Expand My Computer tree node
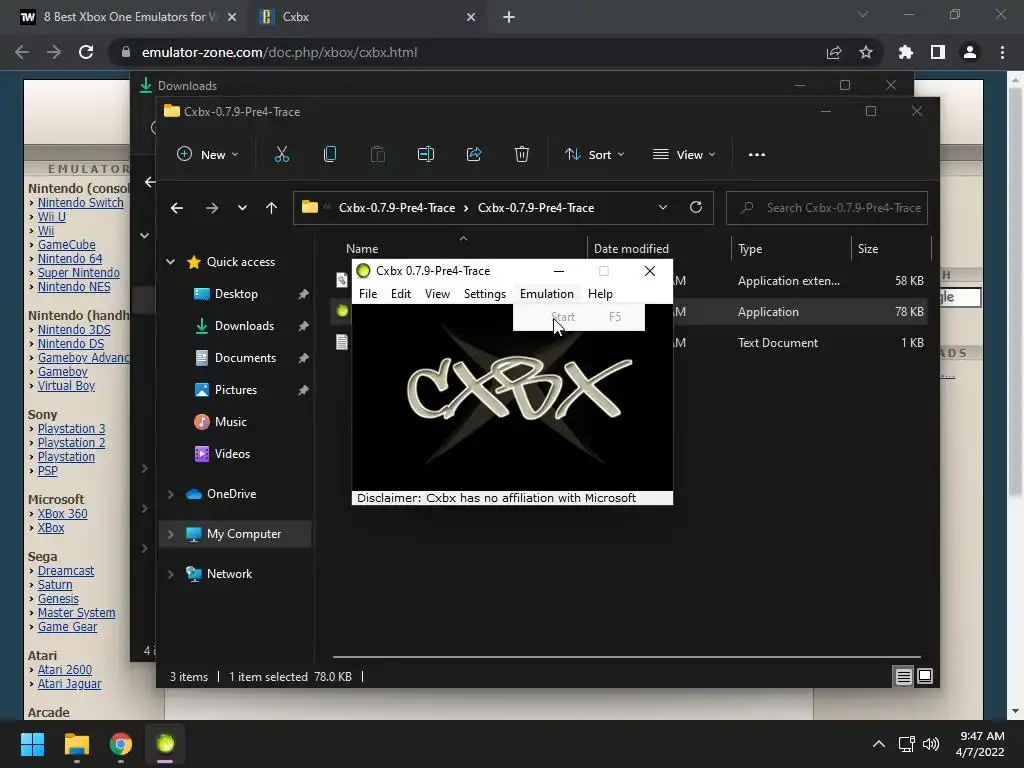 (170, 534)
